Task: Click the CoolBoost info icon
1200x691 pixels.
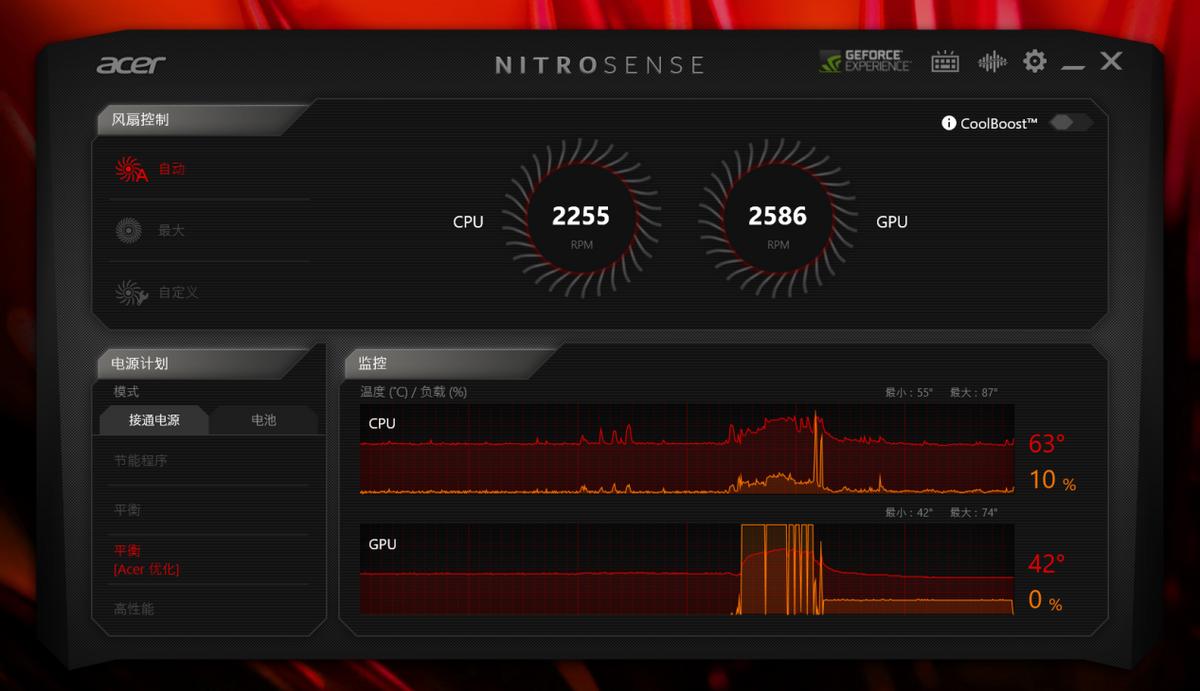Action: click(x=947, y=122)
